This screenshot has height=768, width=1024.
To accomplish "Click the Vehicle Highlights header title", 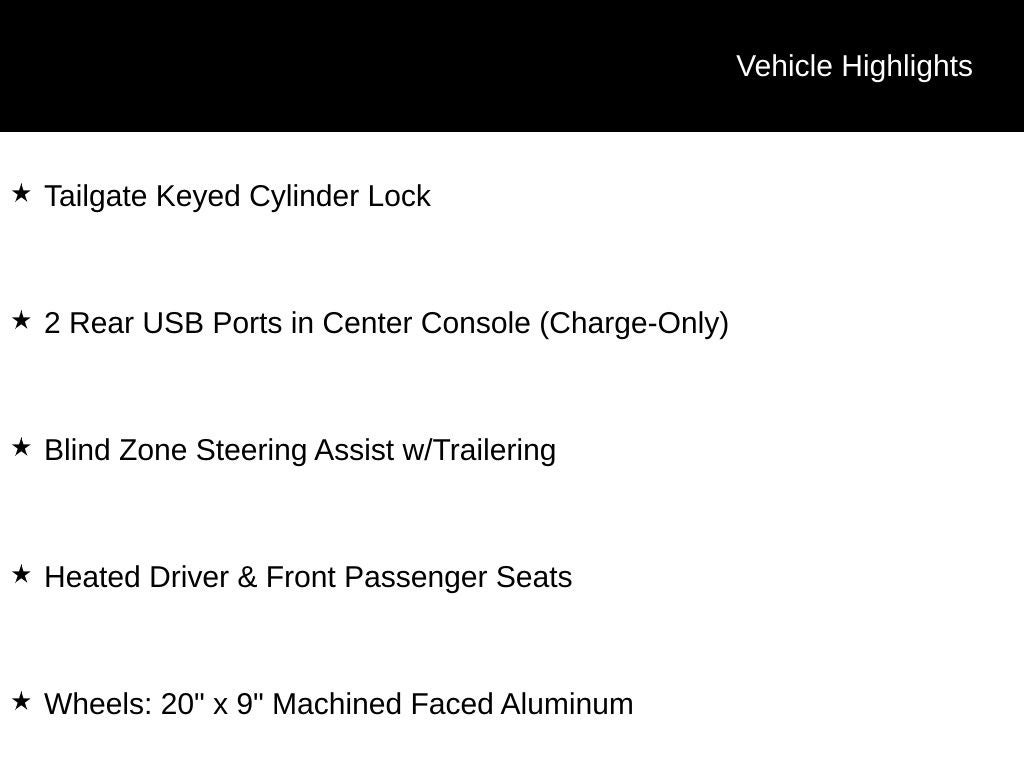I will pos(854,66).
